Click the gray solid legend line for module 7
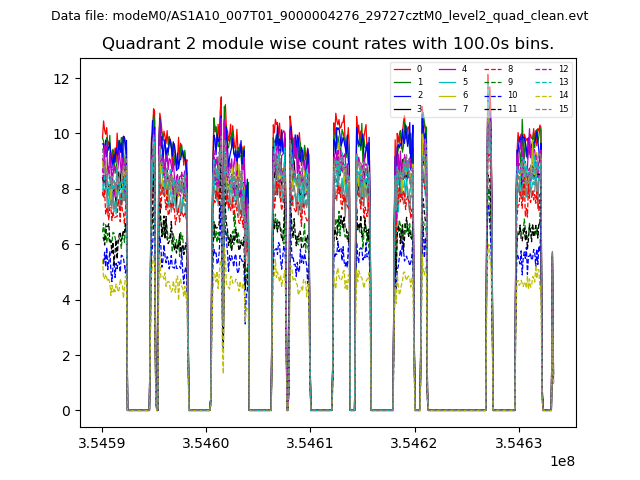 [447, 108]
